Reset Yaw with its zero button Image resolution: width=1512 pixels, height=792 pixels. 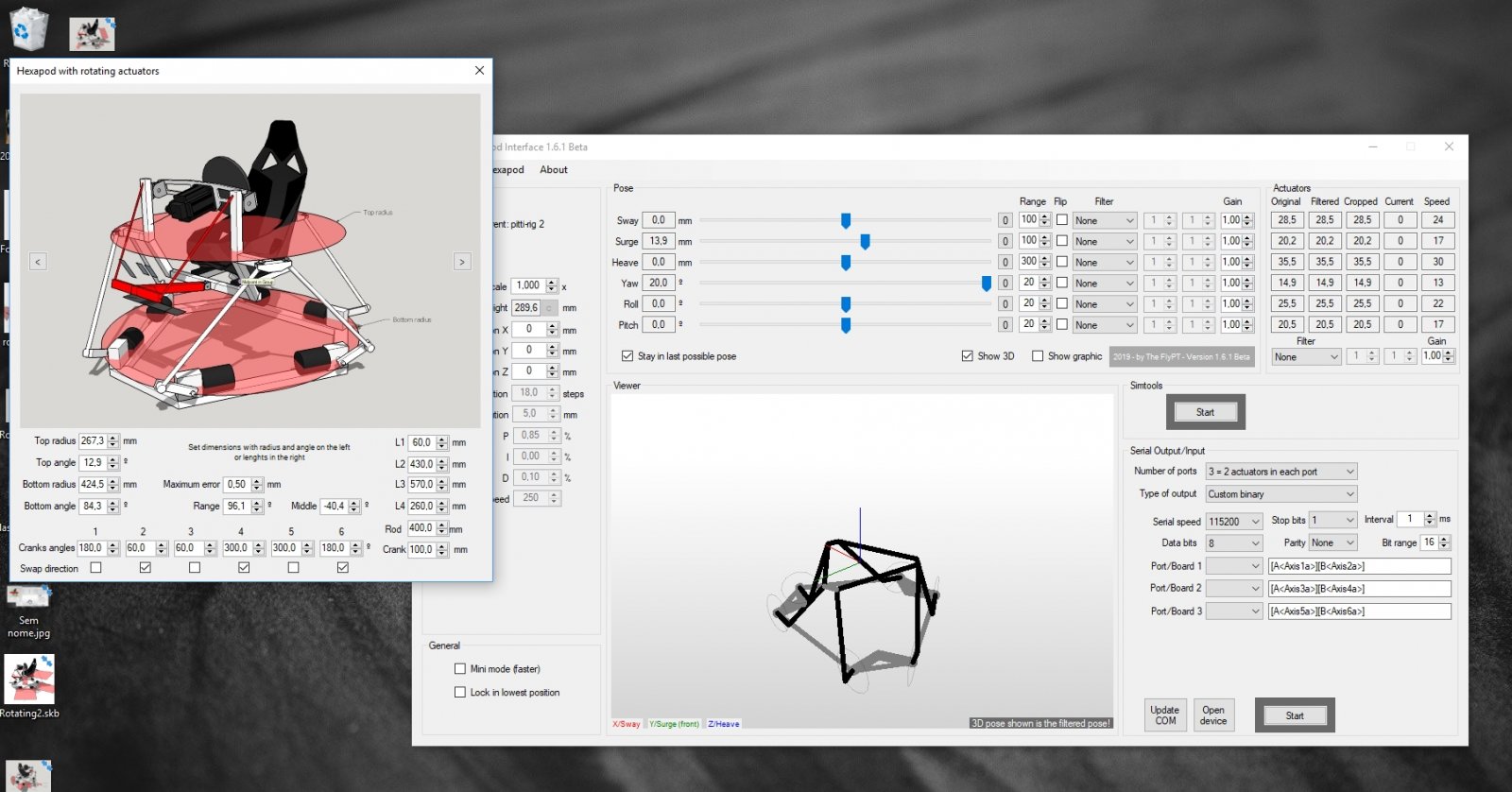pyautogui.click(x=1005, y=284)
